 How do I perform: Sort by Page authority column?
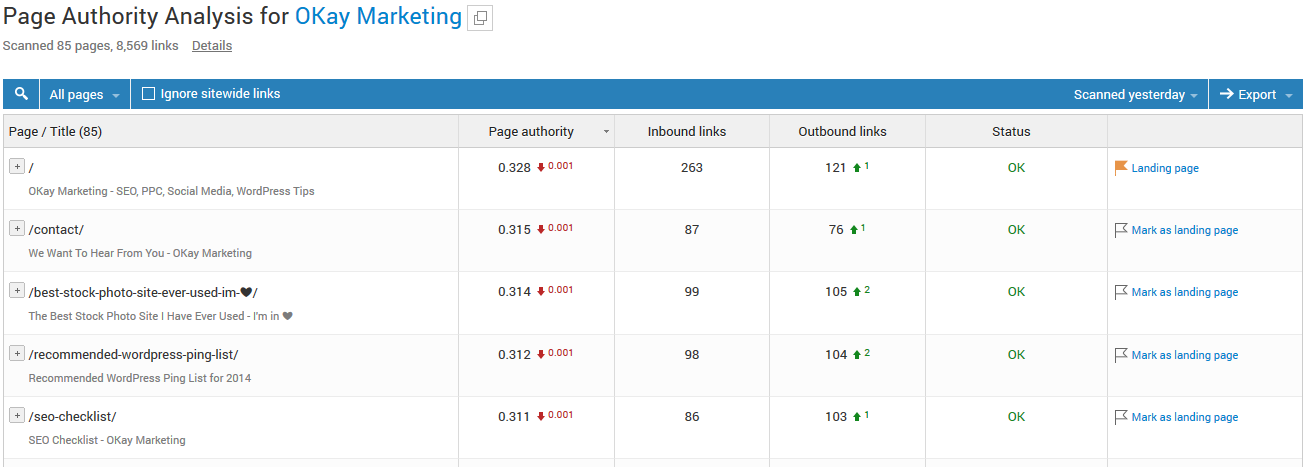[531, 131]
